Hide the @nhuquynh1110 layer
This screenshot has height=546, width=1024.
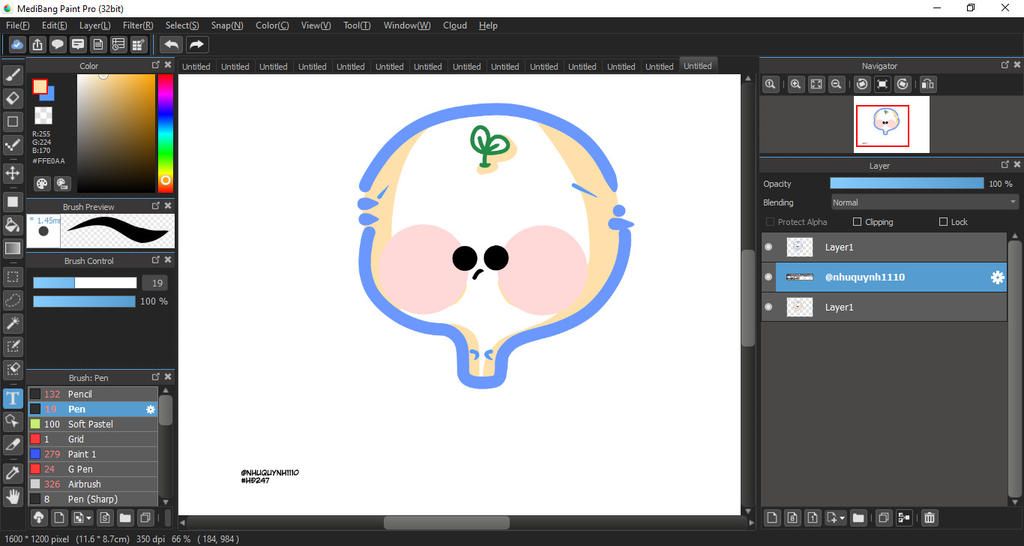pyautogui.click(x=769, y=278)
